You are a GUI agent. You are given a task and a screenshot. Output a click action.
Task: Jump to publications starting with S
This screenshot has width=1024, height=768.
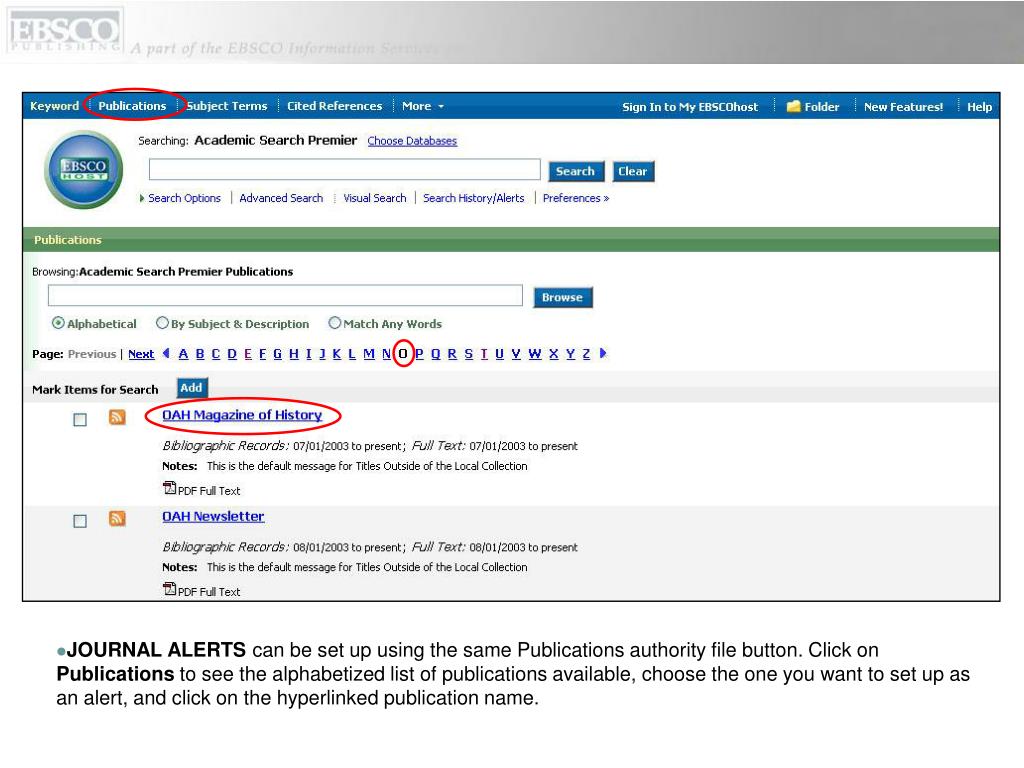(468, 353)
